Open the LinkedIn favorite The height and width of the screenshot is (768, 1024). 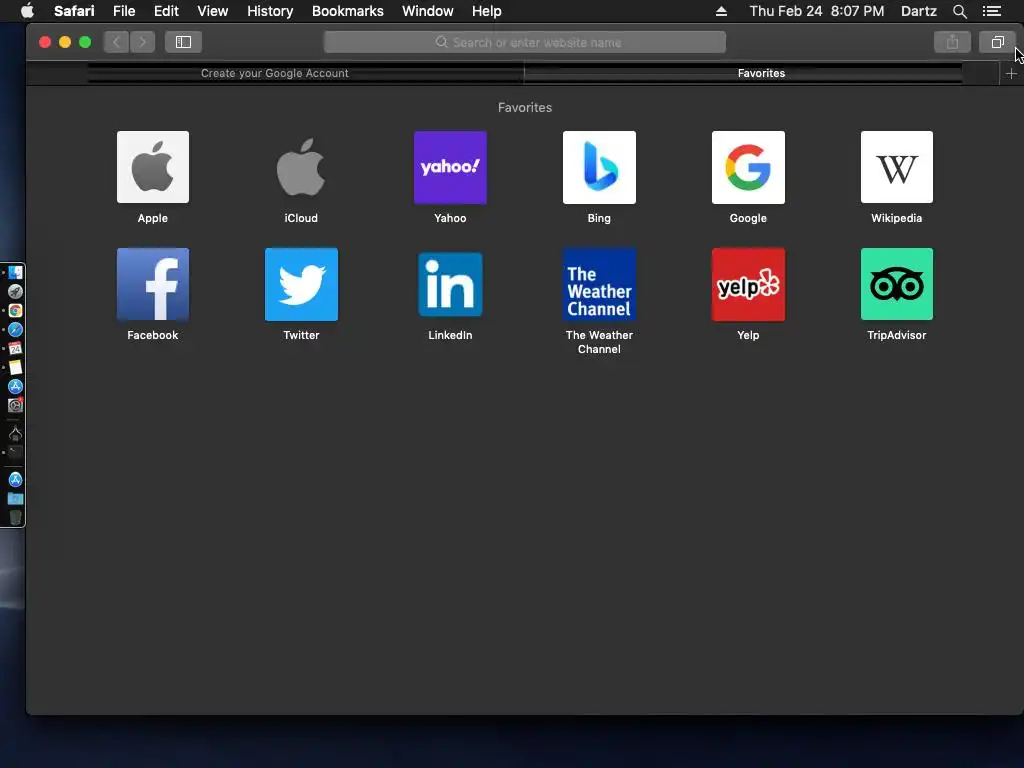tap(450, 284)
